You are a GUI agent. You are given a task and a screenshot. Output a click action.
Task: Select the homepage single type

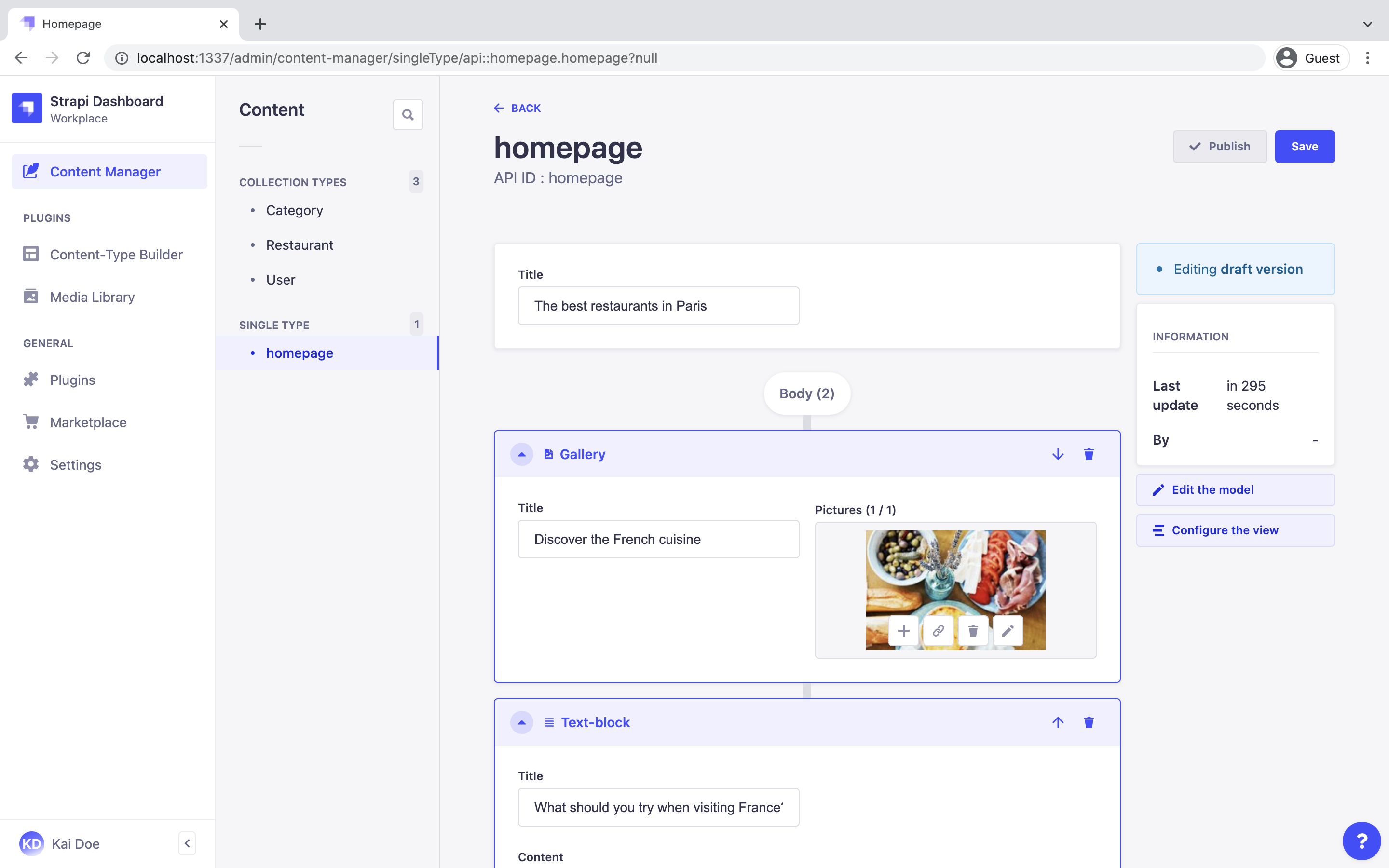300,353
